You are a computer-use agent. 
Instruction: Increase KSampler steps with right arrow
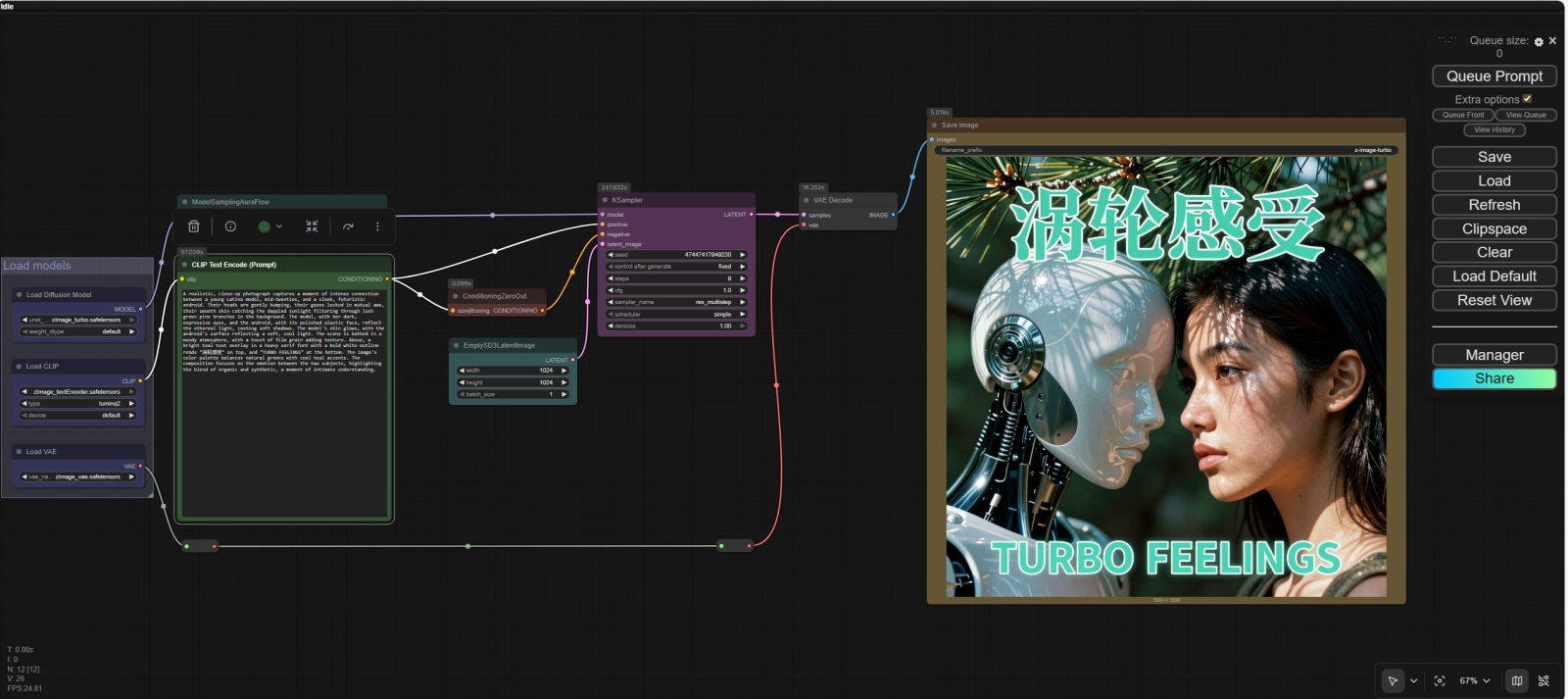743,278
